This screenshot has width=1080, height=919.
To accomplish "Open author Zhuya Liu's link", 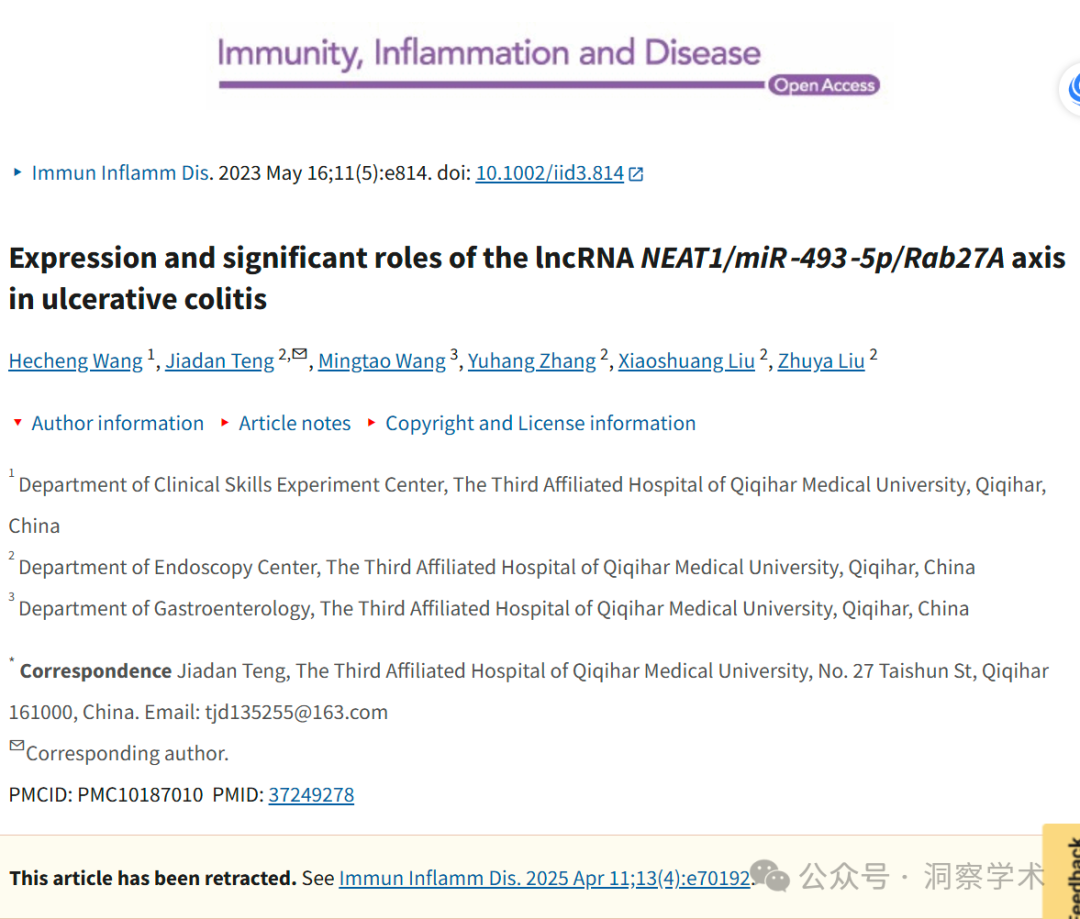I will [821, 361].
